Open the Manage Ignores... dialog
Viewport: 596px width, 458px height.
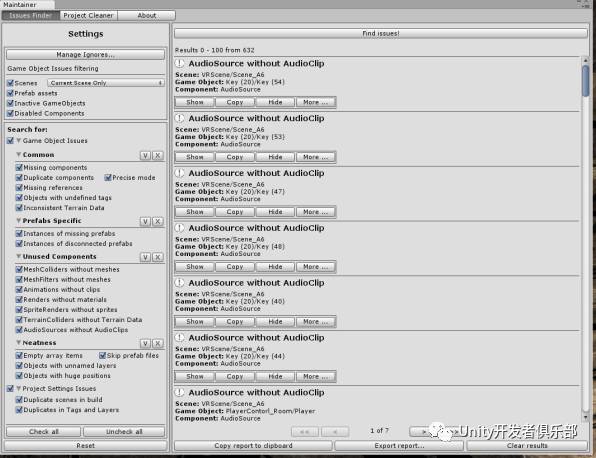point(86,54)
